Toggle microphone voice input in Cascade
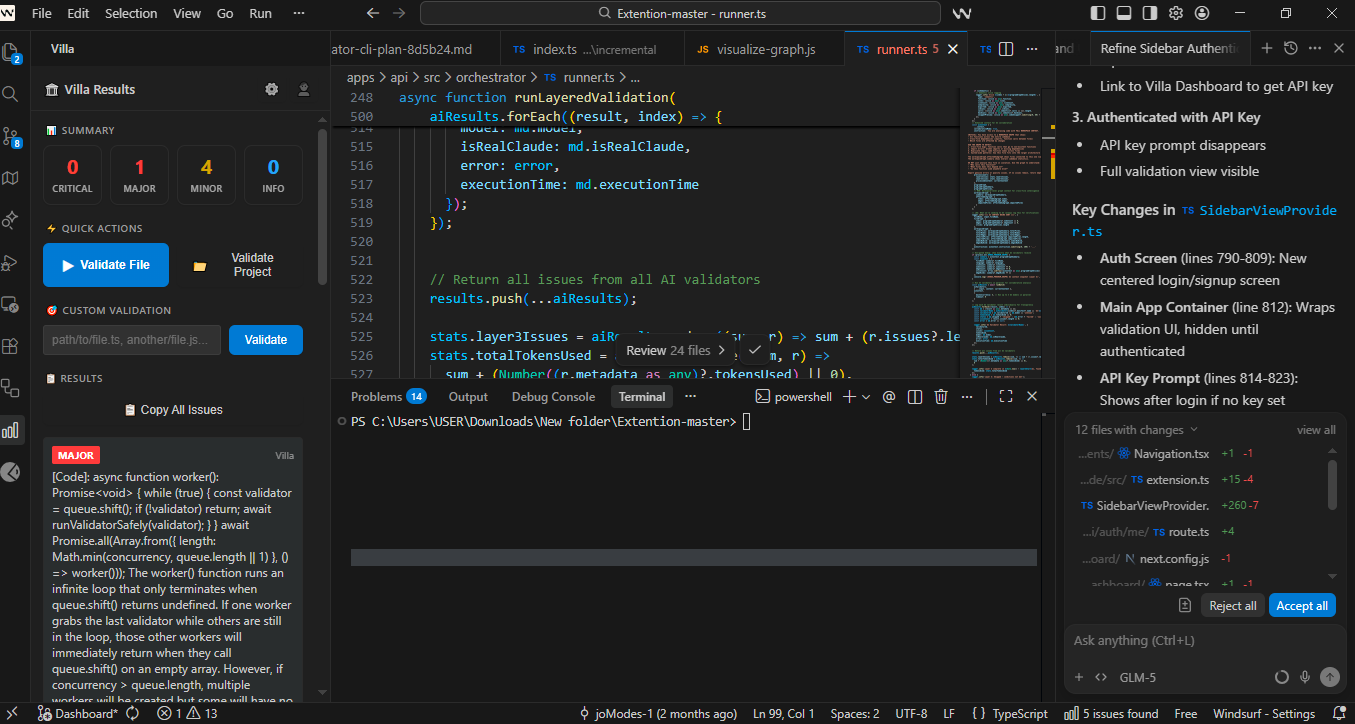This screenshot has height=724, width=1355. (1305, 677)
